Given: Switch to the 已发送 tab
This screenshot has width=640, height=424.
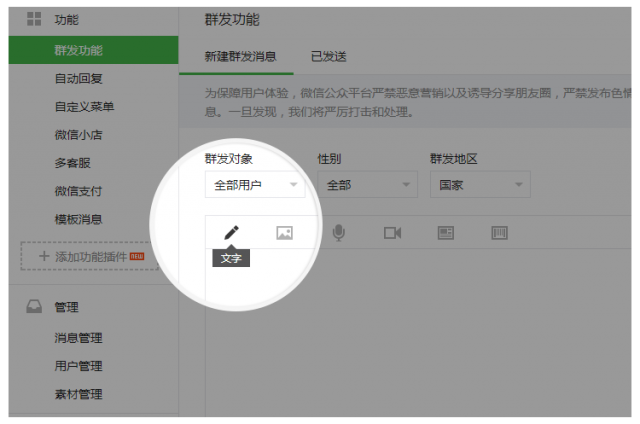Looking at the screenshot, I should (x=329, y=57).
